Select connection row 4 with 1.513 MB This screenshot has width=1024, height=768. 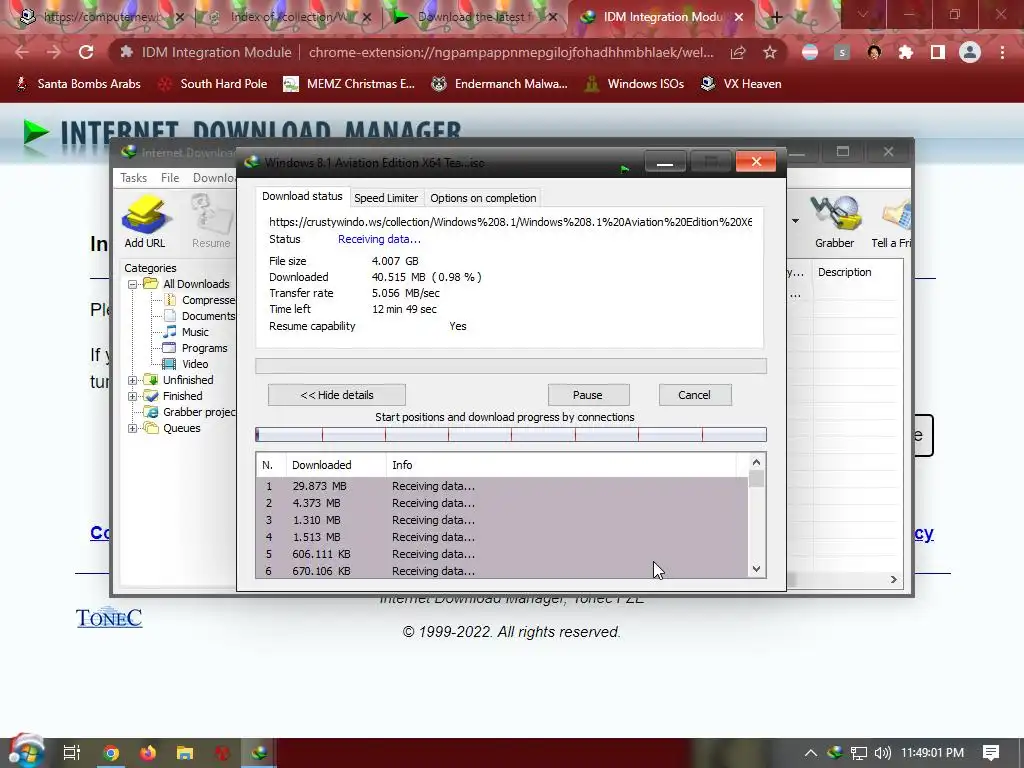point(502,537)
